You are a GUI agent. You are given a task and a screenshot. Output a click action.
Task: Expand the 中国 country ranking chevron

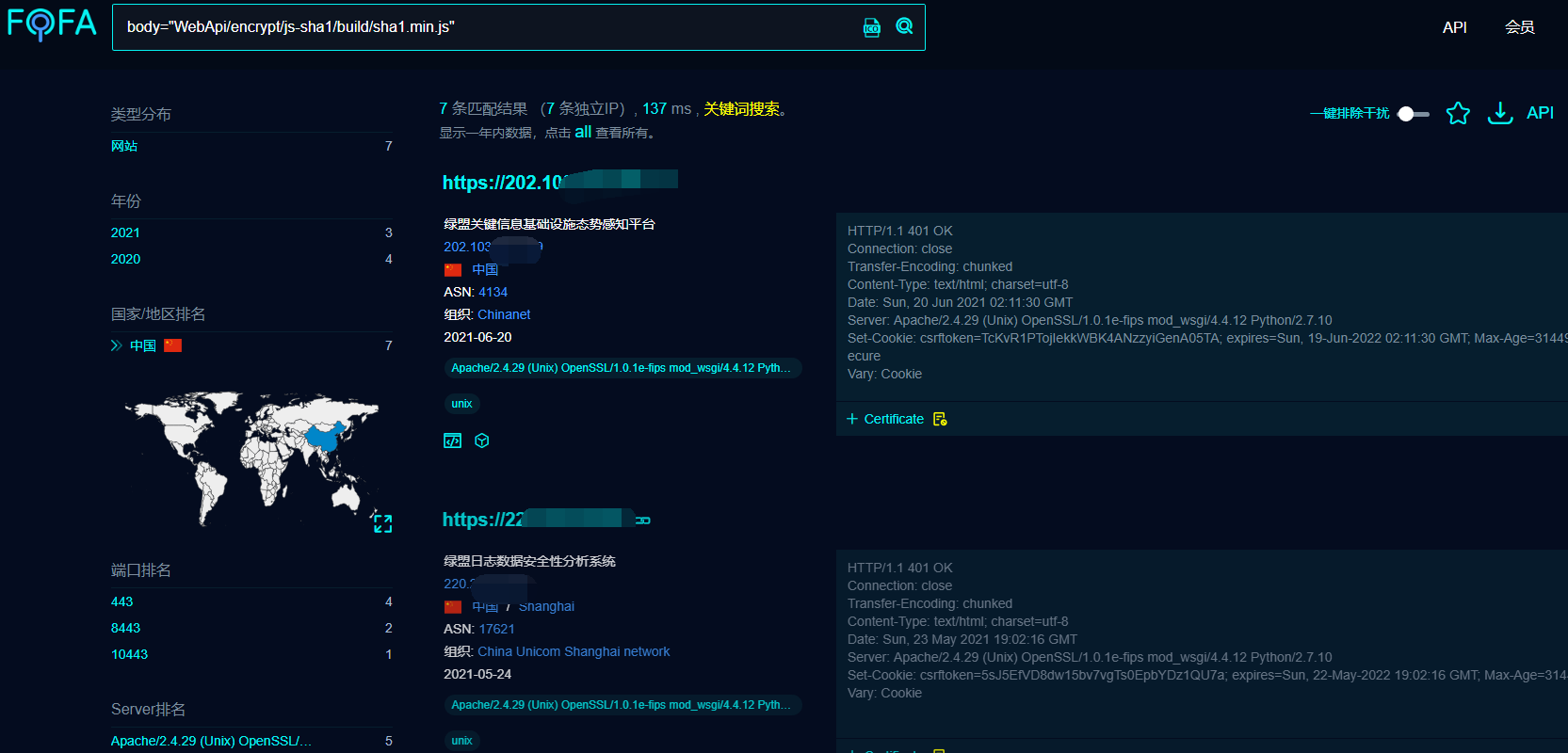coord(117,345)
